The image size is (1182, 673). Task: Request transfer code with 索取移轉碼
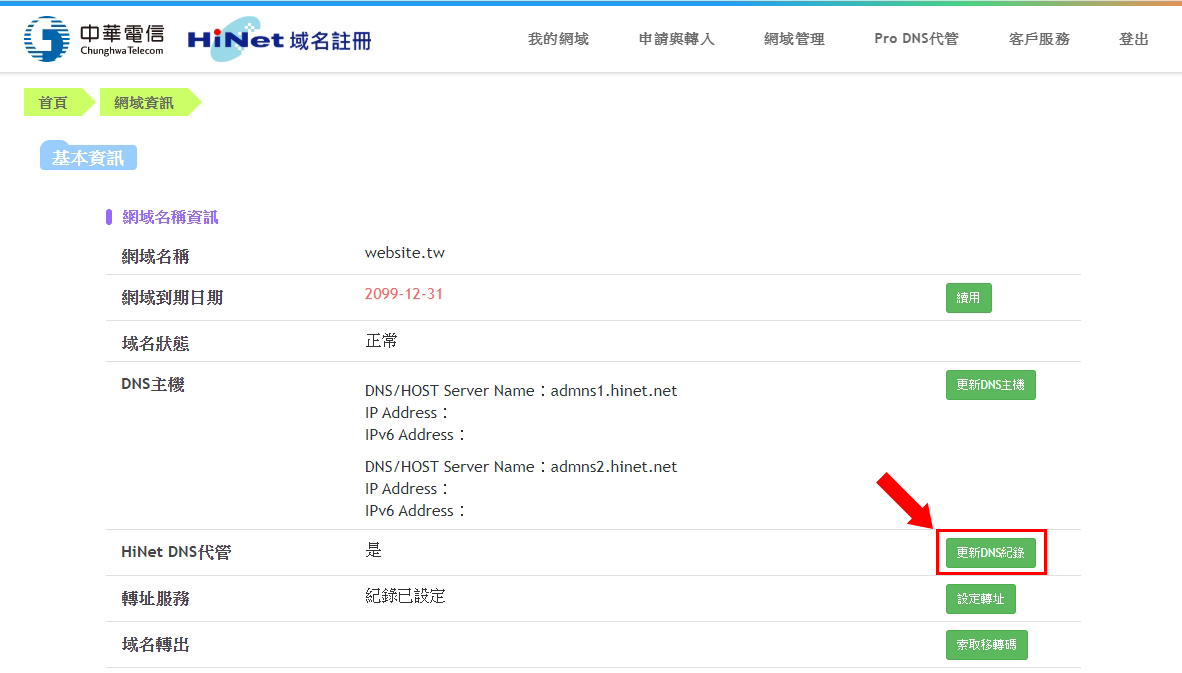tap(986, 645)
